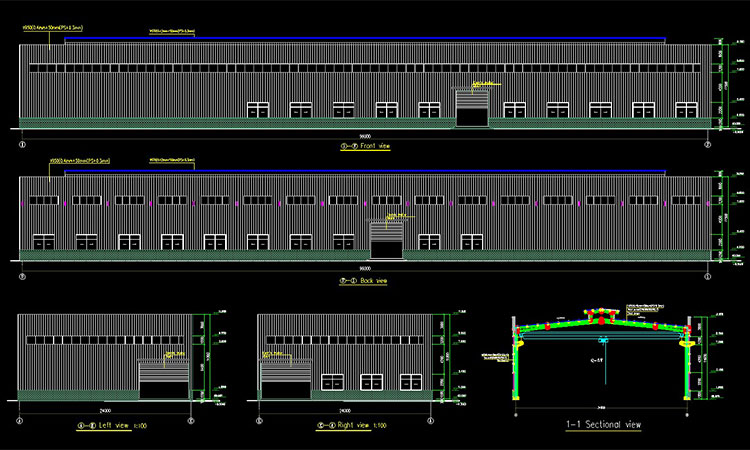Viewport: 750px width, 450px height.
Task: Click the 1-1 Sectional view title
Action: point(603,425)
